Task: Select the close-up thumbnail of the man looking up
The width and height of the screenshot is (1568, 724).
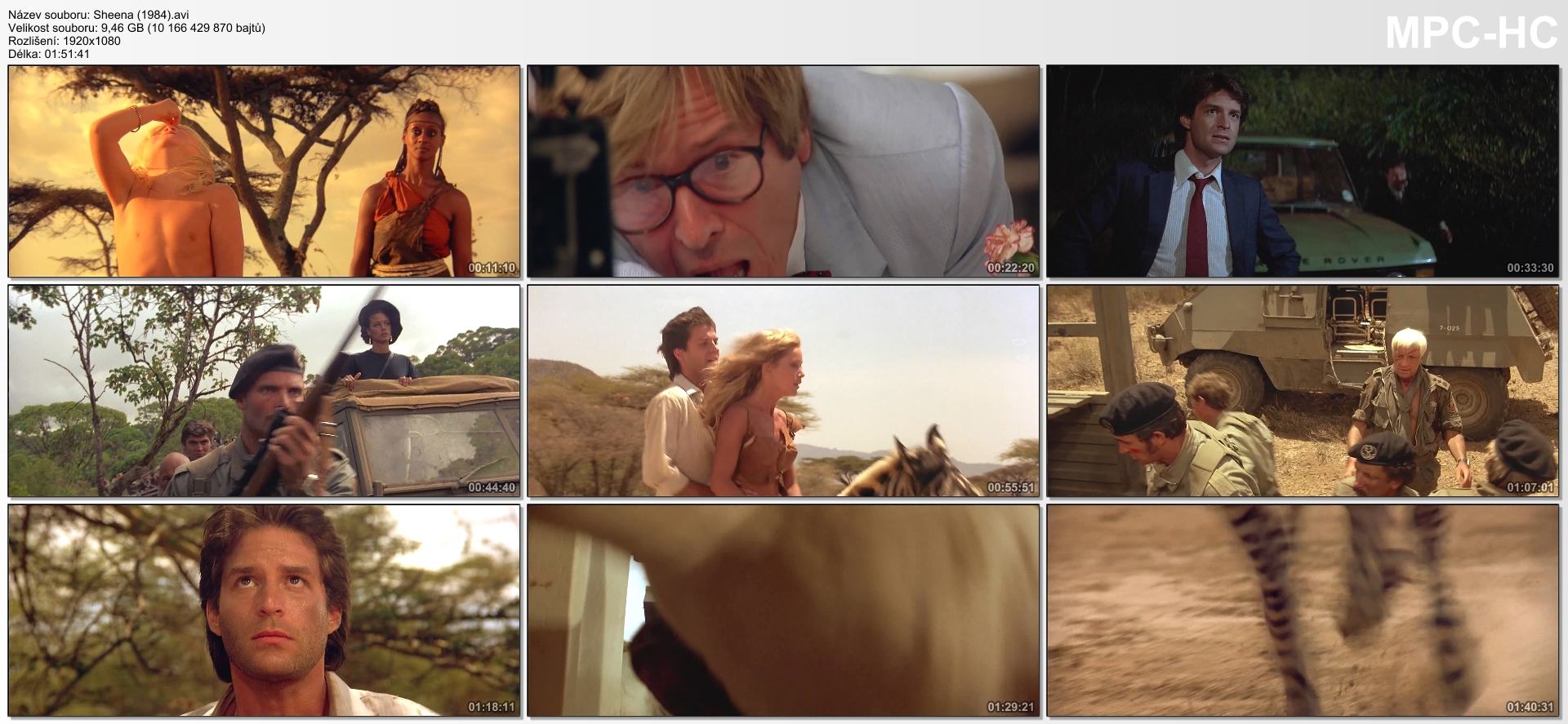Action: click(x=264, y=610)
